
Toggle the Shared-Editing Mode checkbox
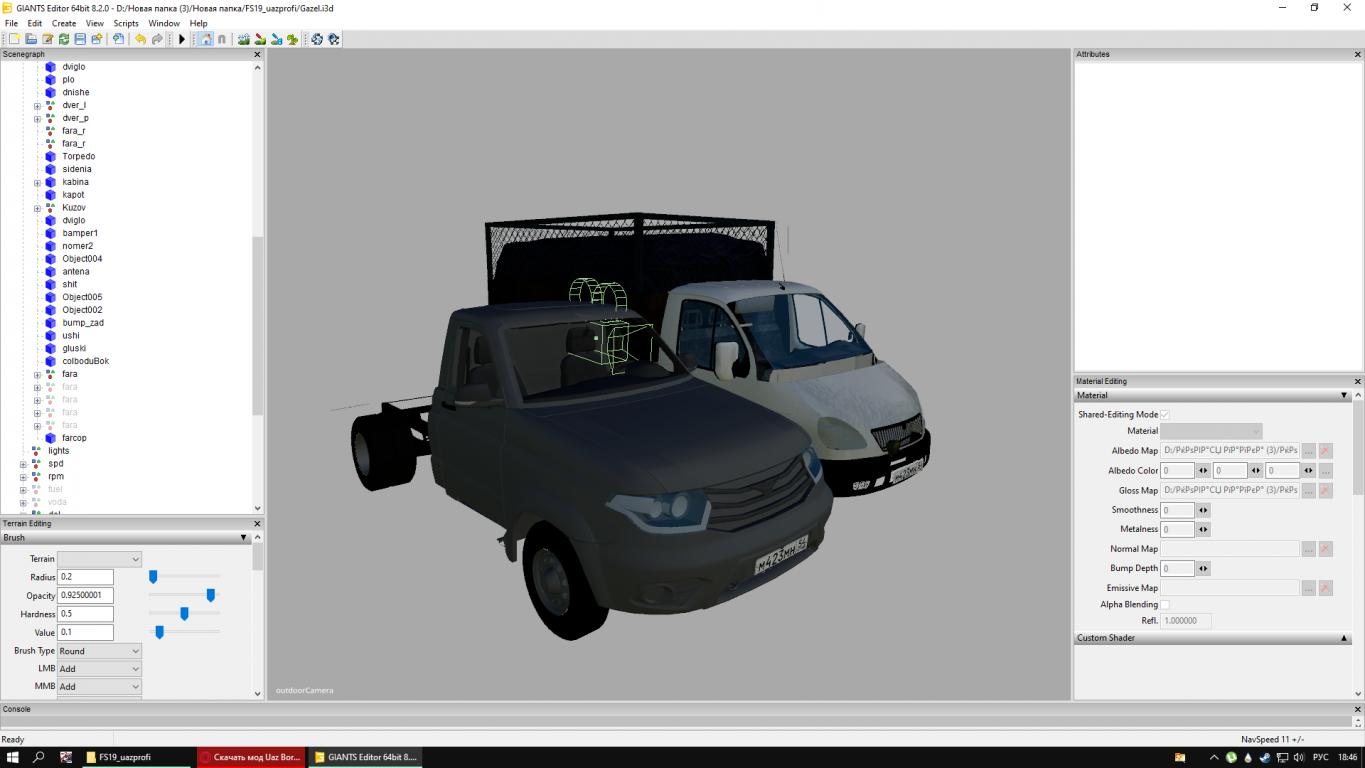pyautogui.click(x=1164, y=415)
